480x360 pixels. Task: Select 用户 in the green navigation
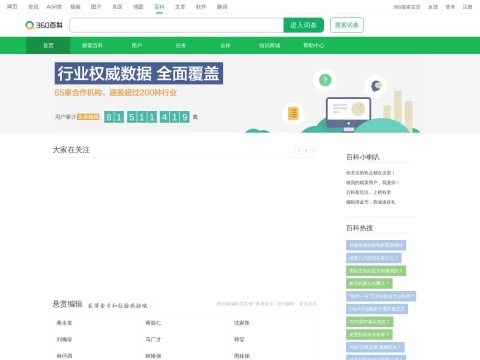coord(137,45)
